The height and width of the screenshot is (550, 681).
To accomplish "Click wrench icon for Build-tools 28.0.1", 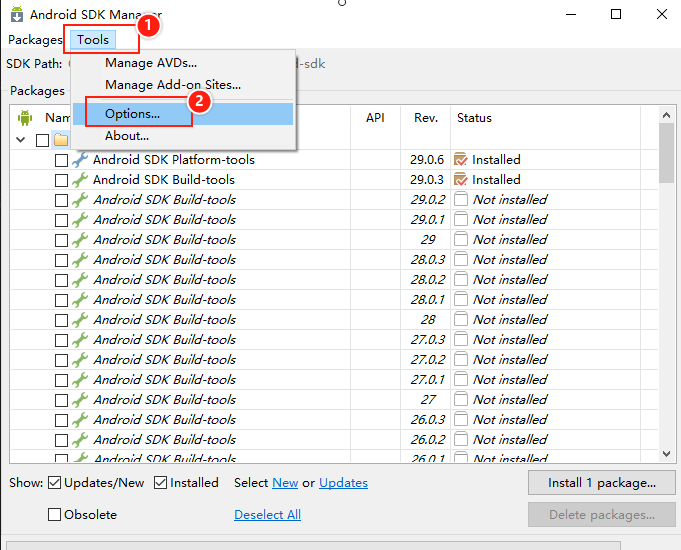I will [80, 300].
